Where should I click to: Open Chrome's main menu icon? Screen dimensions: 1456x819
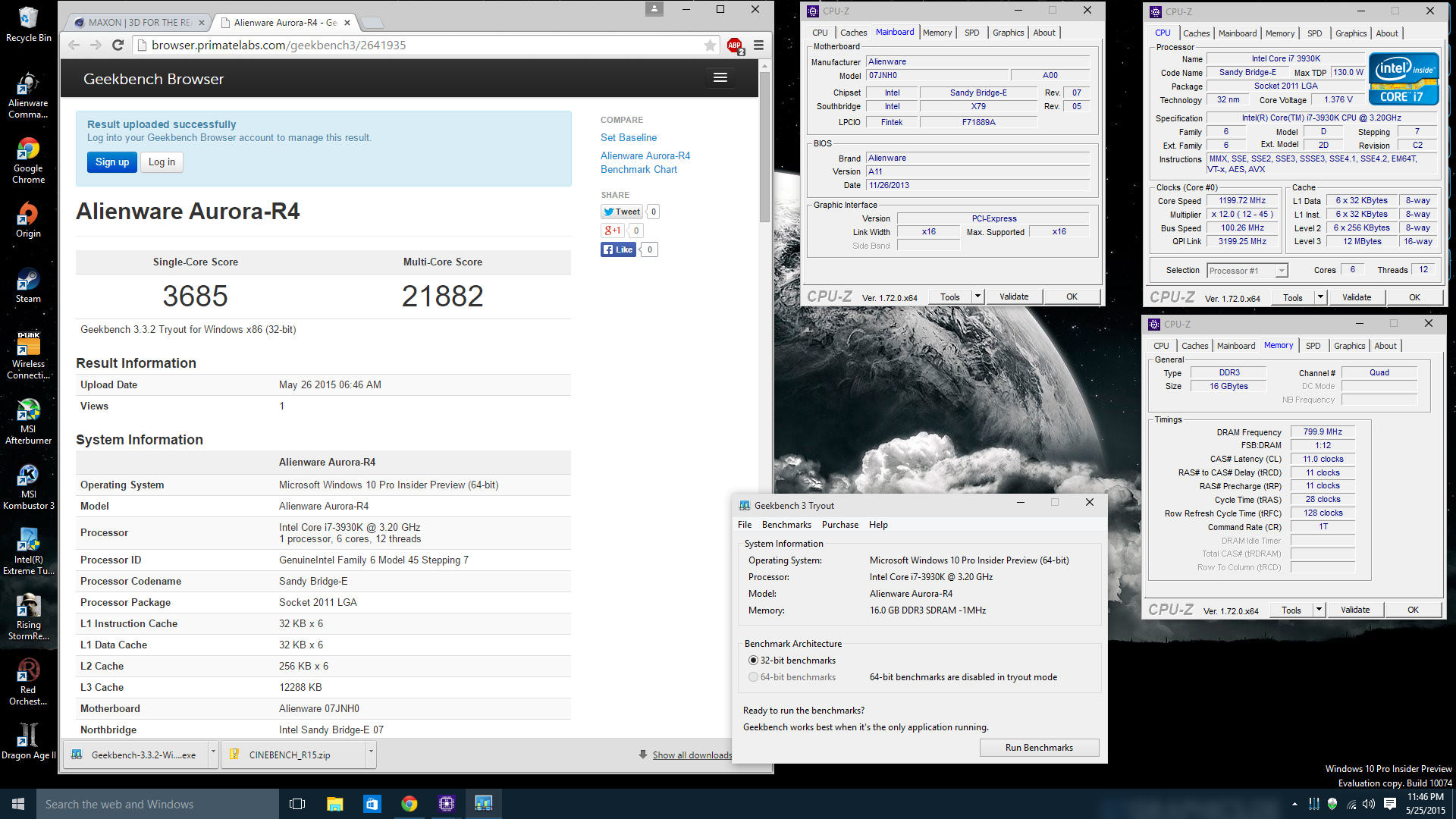758,45
